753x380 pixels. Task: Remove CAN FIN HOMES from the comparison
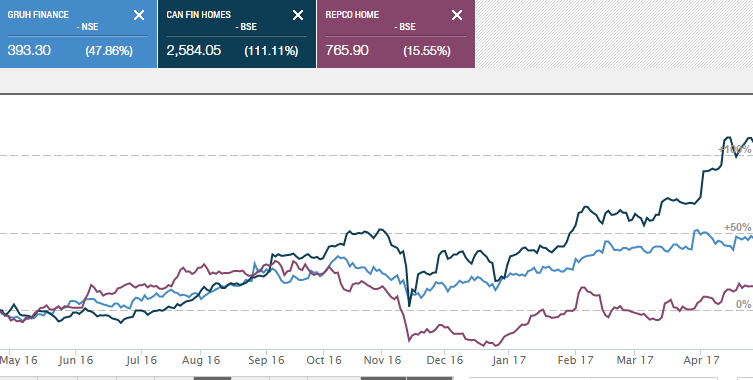pos(298,15)
